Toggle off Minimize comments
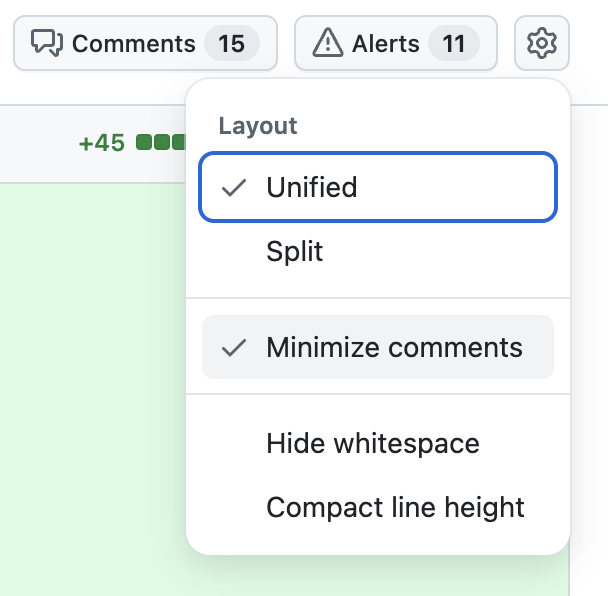The height and width of the screenshot is (596, 608). (x=378, y=347)
